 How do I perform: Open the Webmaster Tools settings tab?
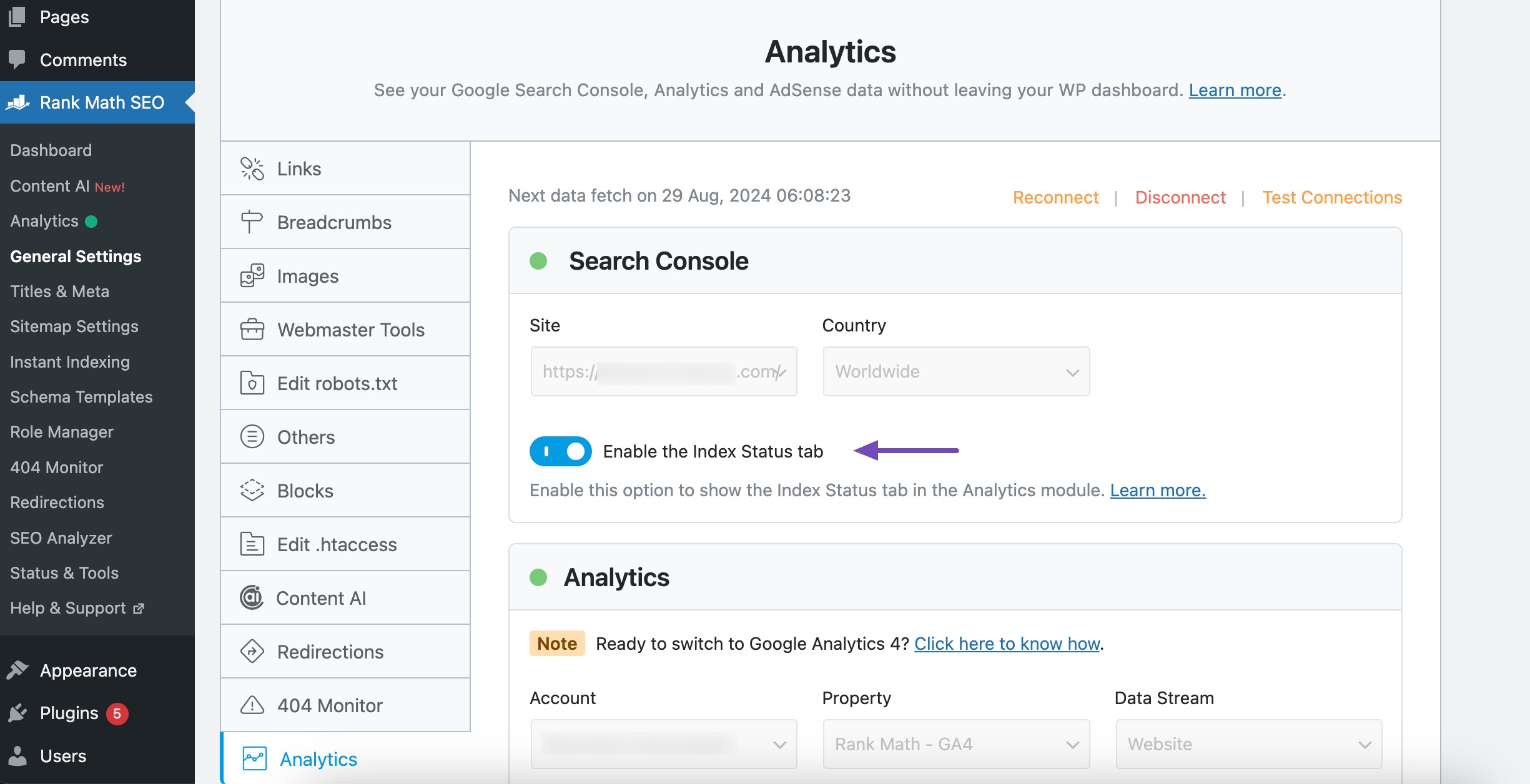click(x=345, y=330)
